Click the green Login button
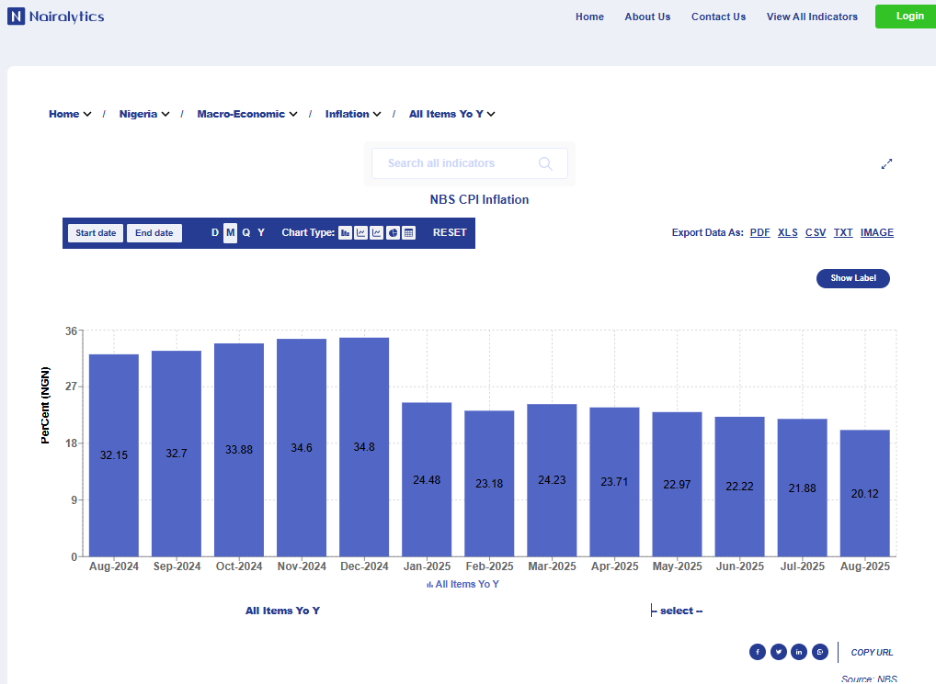This screenshot has height=684, width=936. coord(909,16)
